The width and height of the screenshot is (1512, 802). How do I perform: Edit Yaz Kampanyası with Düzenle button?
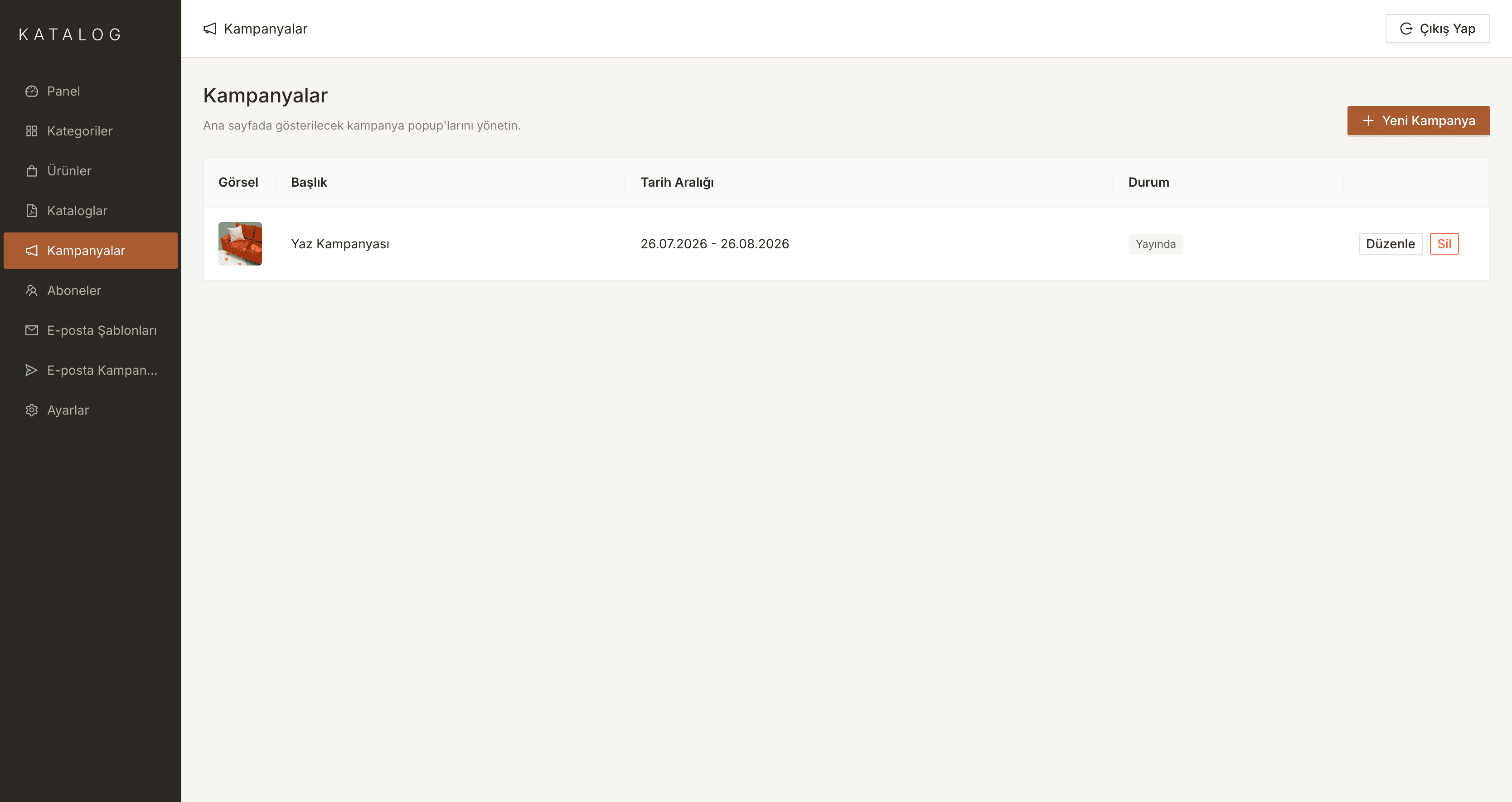(x=1391, y=243)
